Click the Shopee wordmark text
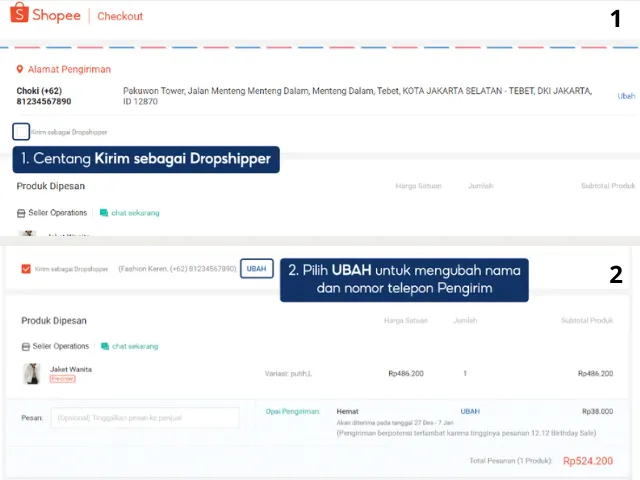The image size is (640, 480). click(56, 16)
